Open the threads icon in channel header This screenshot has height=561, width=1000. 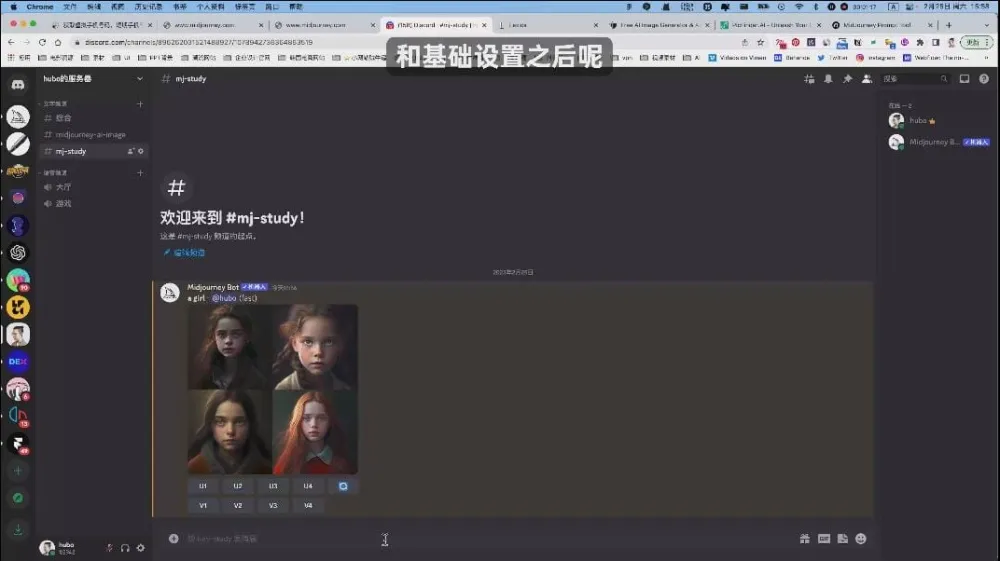809,79
